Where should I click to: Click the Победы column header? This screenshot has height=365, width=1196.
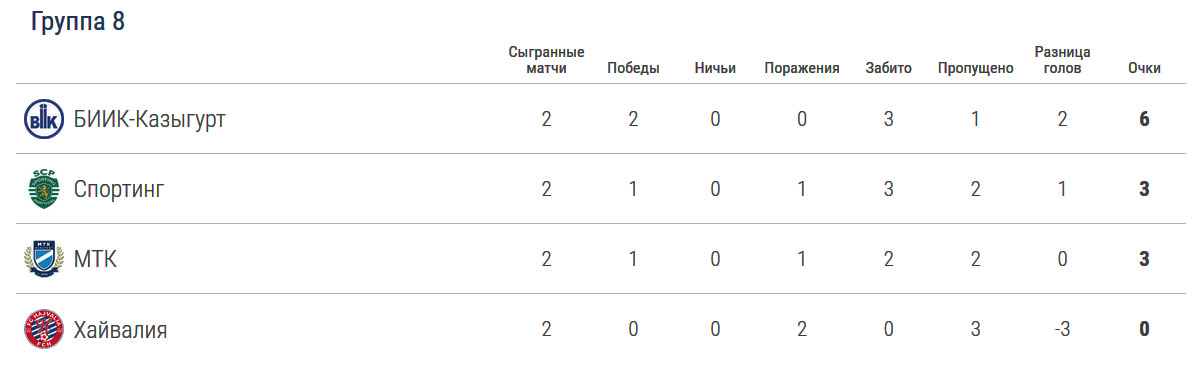(x=633, y=69)
